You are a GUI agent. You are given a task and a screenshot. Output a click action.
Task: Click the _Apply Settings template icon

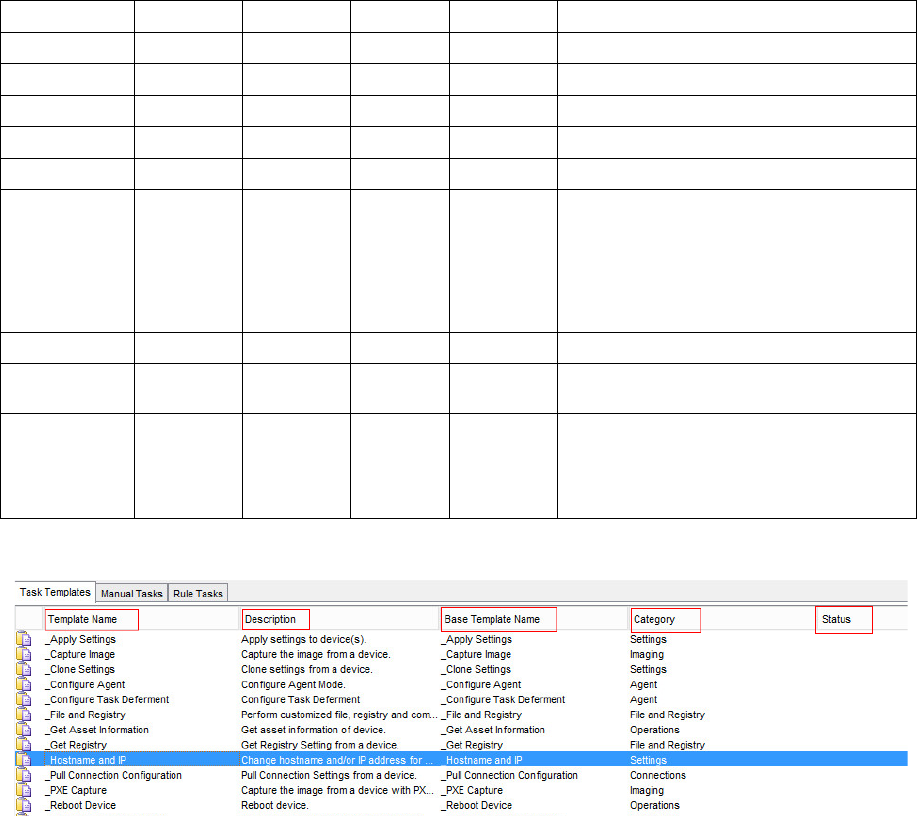[23, 639]
